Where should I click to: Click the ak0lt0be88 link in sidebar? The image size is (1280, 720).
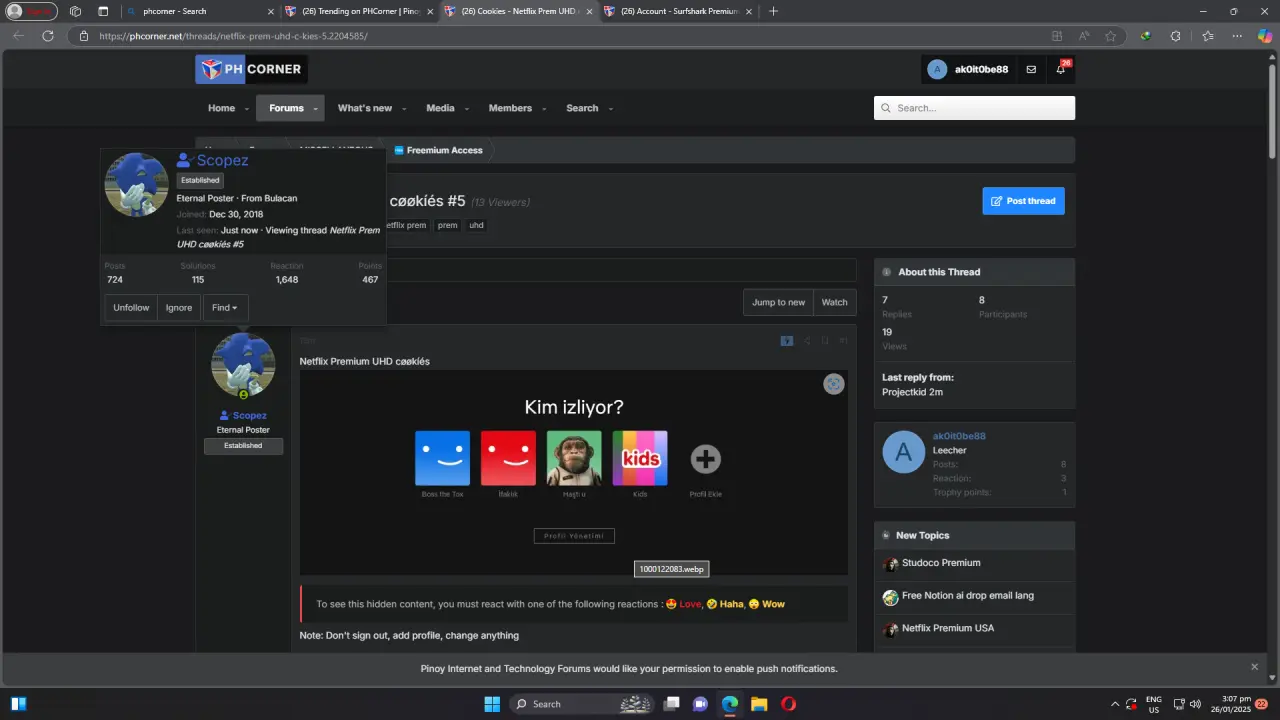tap(959, 436)
